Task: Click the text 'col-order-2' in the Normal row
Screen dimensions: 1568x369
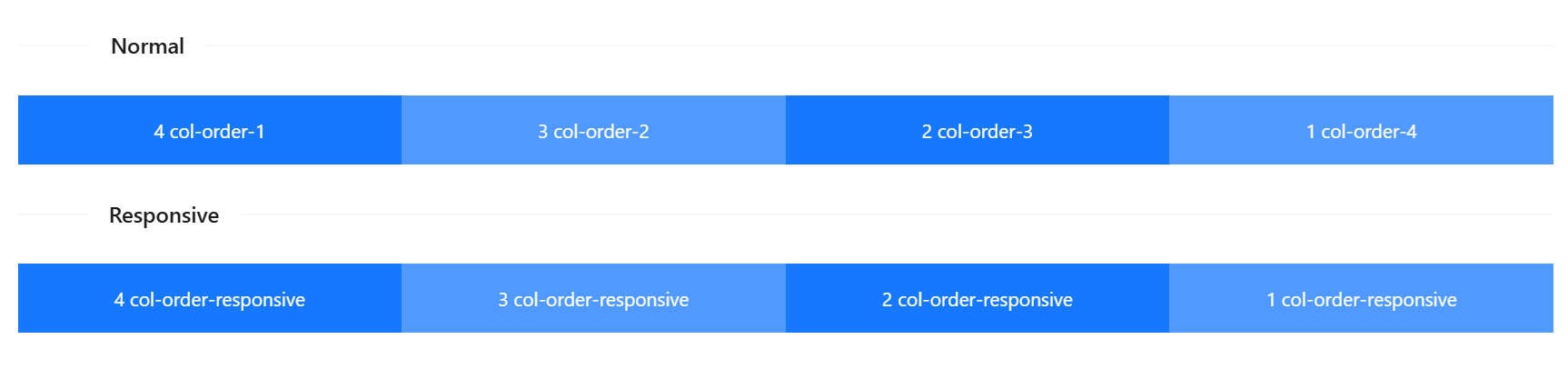Action: (601, 132)
